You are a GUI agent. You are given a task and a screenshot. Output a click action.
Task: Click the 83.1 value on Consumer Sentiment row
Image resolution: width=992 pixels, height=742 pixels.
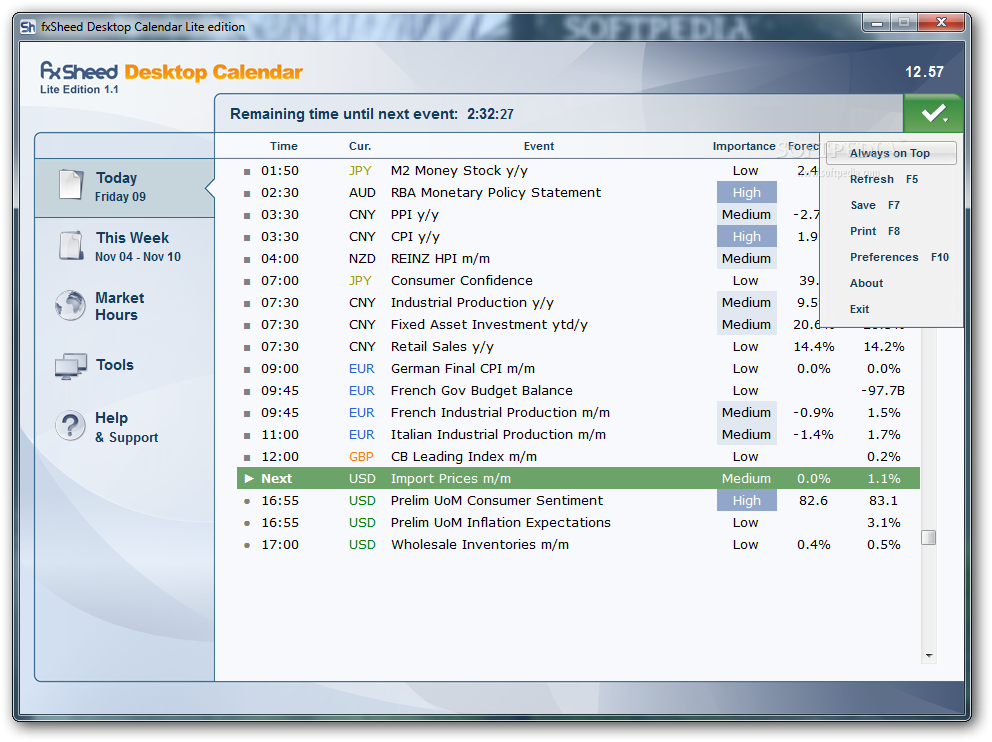883,500
